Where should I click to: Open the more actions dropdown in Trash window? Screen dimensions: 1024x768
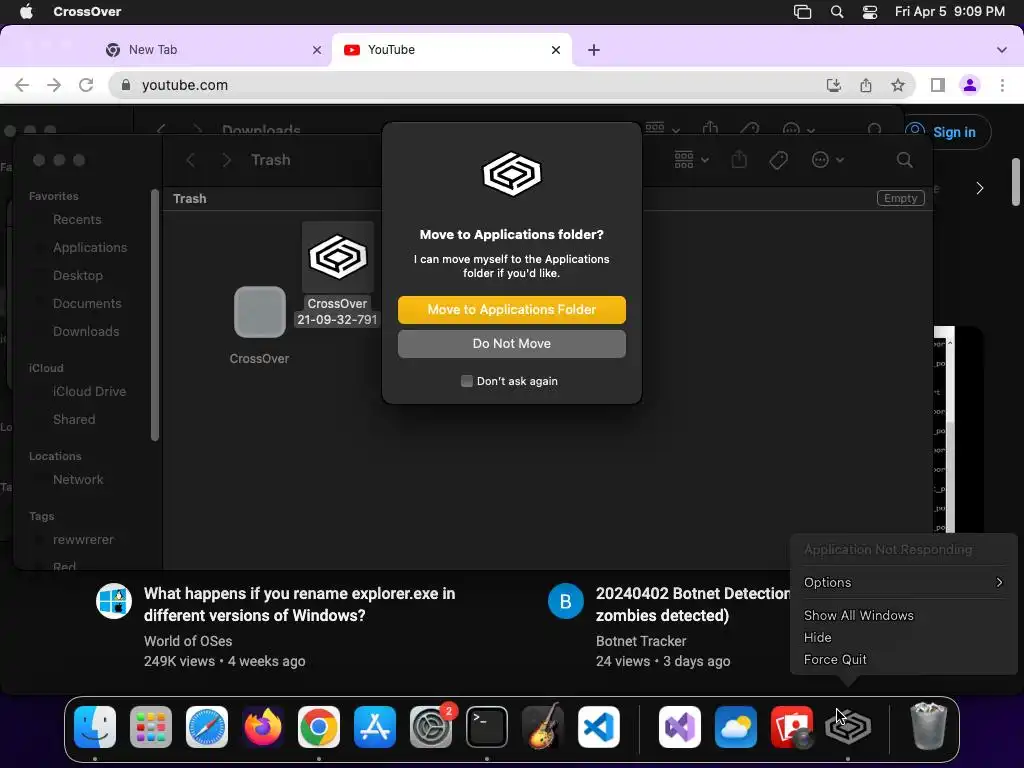827,160
